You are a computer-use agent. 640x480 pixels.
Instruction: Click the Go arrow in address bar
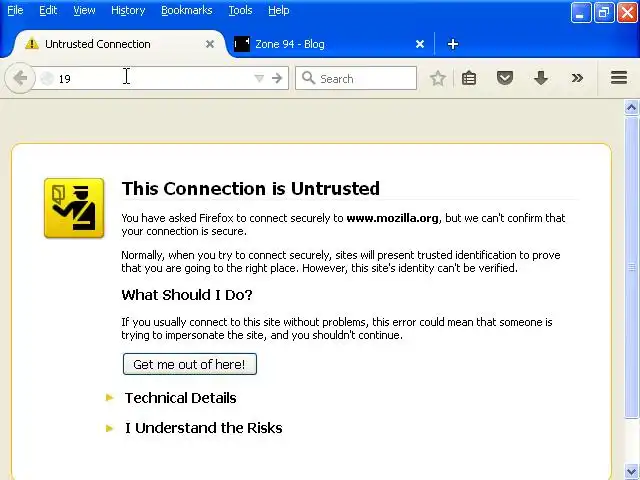pyautogui.click(x=277, y=78)
